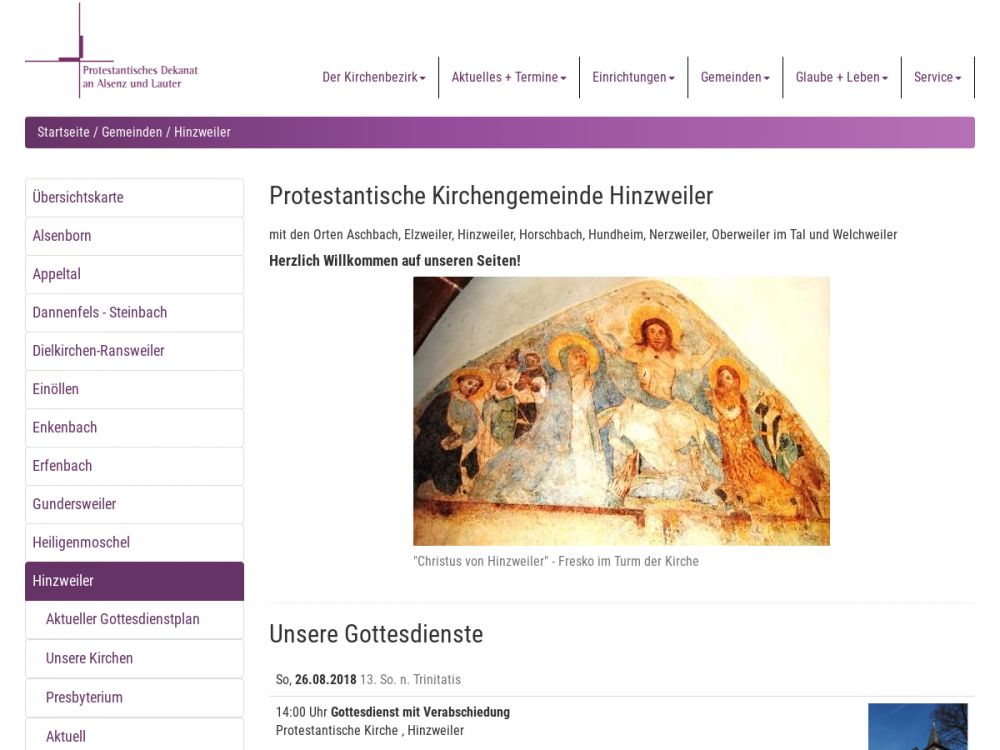
Task: Click the church photo thumbnail beside Gottesdienst
Action: (918, 726)
